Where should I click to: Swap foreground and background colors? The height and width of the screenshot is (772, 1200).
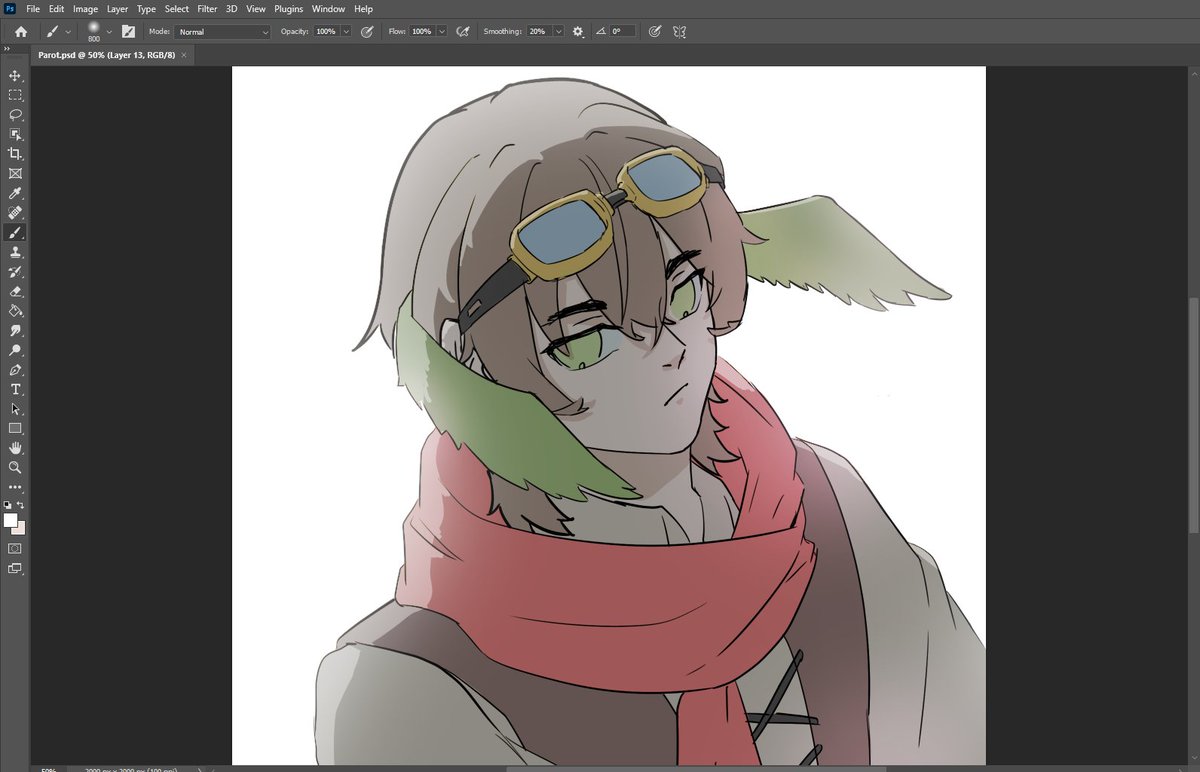click(21, 505)
